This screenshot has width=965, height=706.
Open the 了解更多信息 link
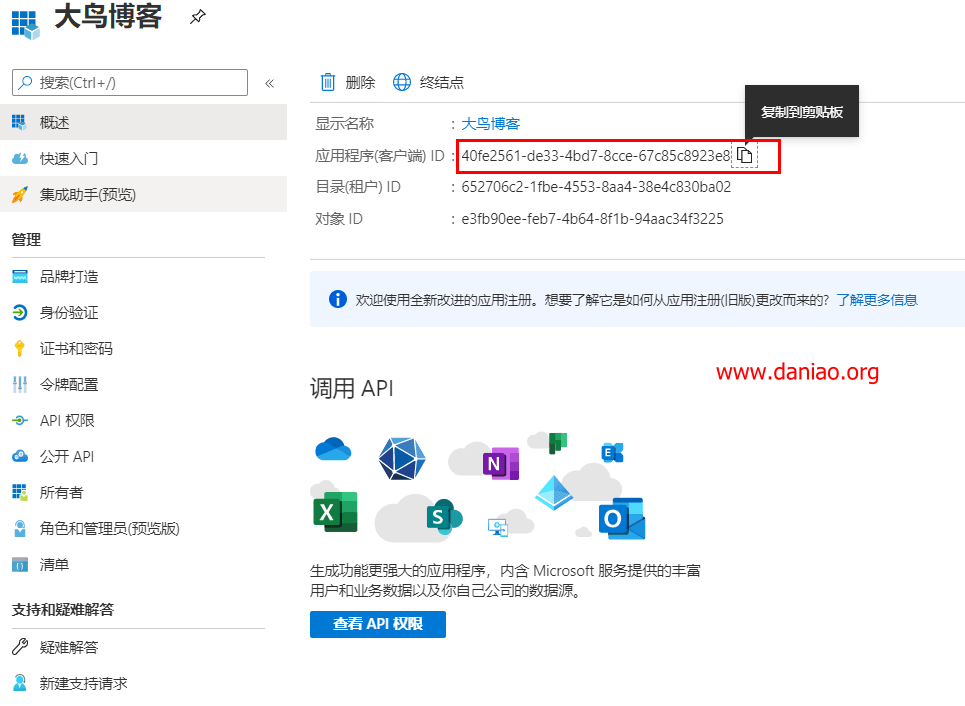[877, 300]
